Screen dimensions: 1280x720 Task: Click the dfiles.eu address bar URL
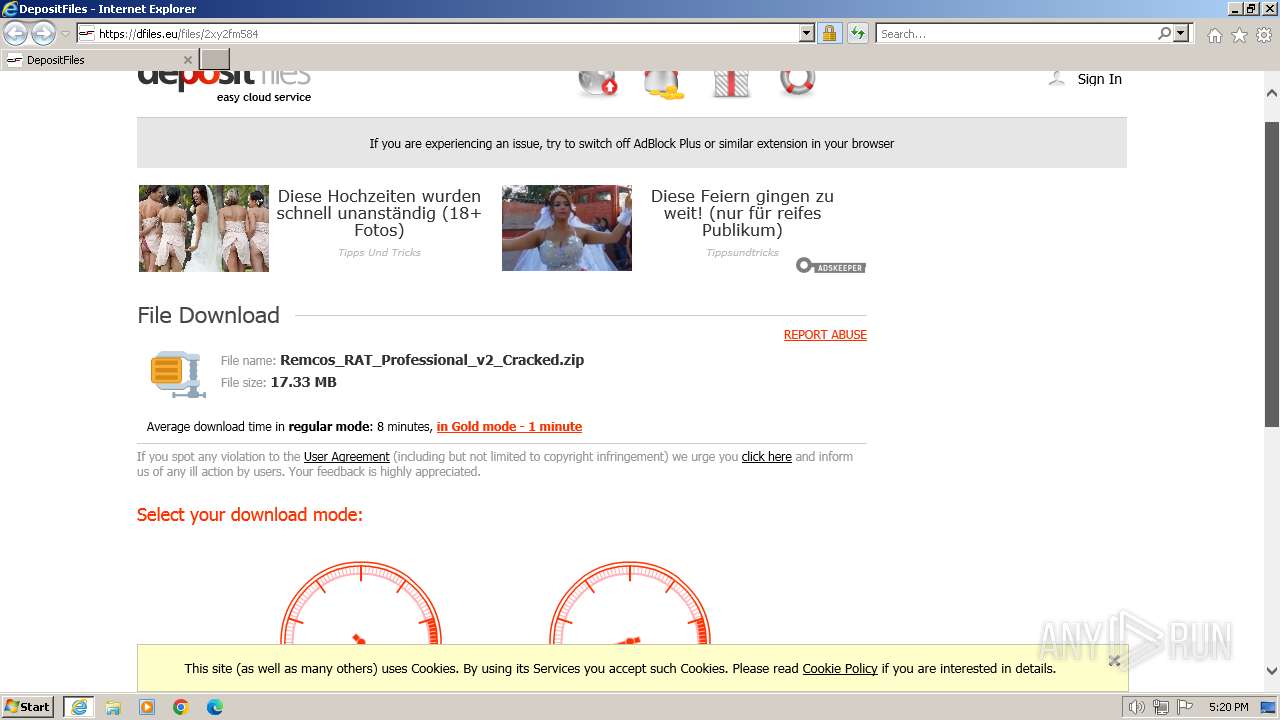coord(178,34)
